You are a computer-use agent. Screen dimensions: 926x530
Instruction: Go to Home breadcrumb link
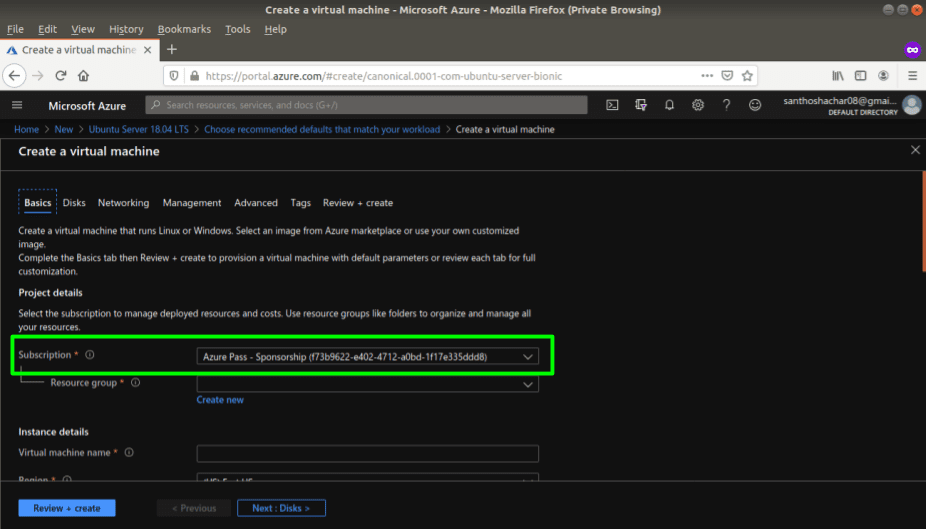(x=27, y=129)
